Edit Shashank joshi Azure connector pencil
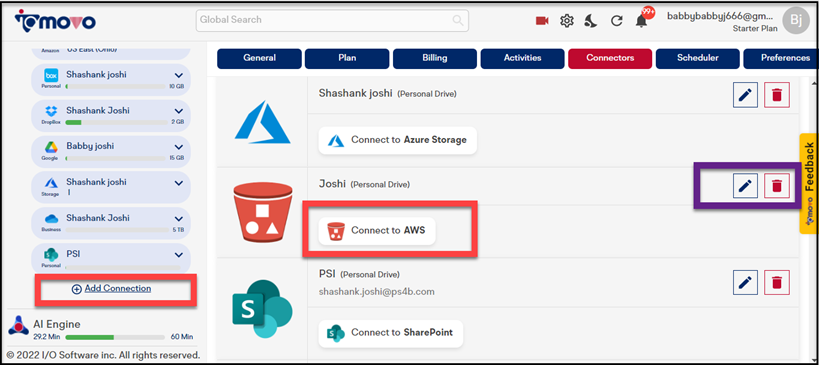Image resolution: width=819 pixels, height=365 pixels. pyautogui.click(x=745, y=95)
